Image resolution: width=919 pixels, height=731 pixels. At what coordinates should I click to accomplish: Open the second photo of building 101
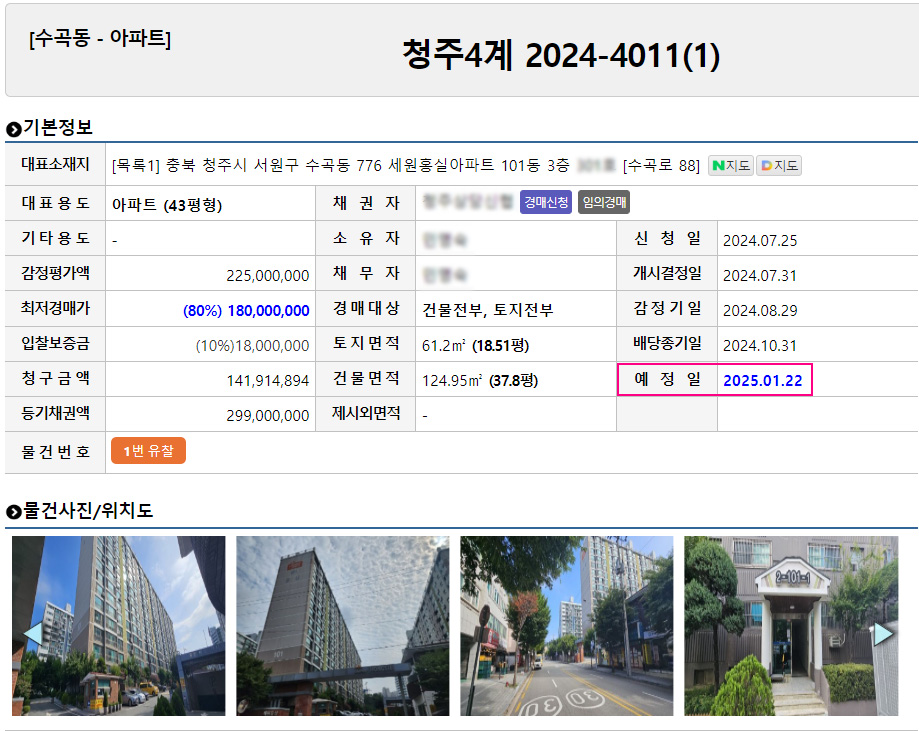(343, 625)
